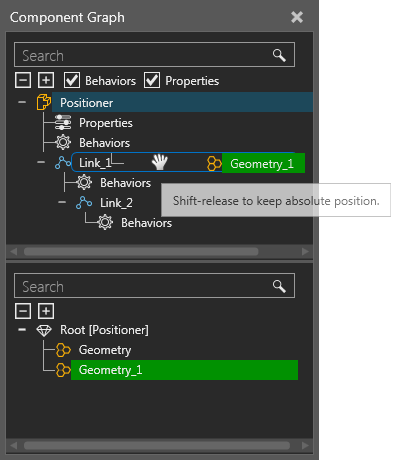Viewport: 394px width, 463px height.
Task: Collapse the Root [Positioner] node
Action: click(22, 330)
